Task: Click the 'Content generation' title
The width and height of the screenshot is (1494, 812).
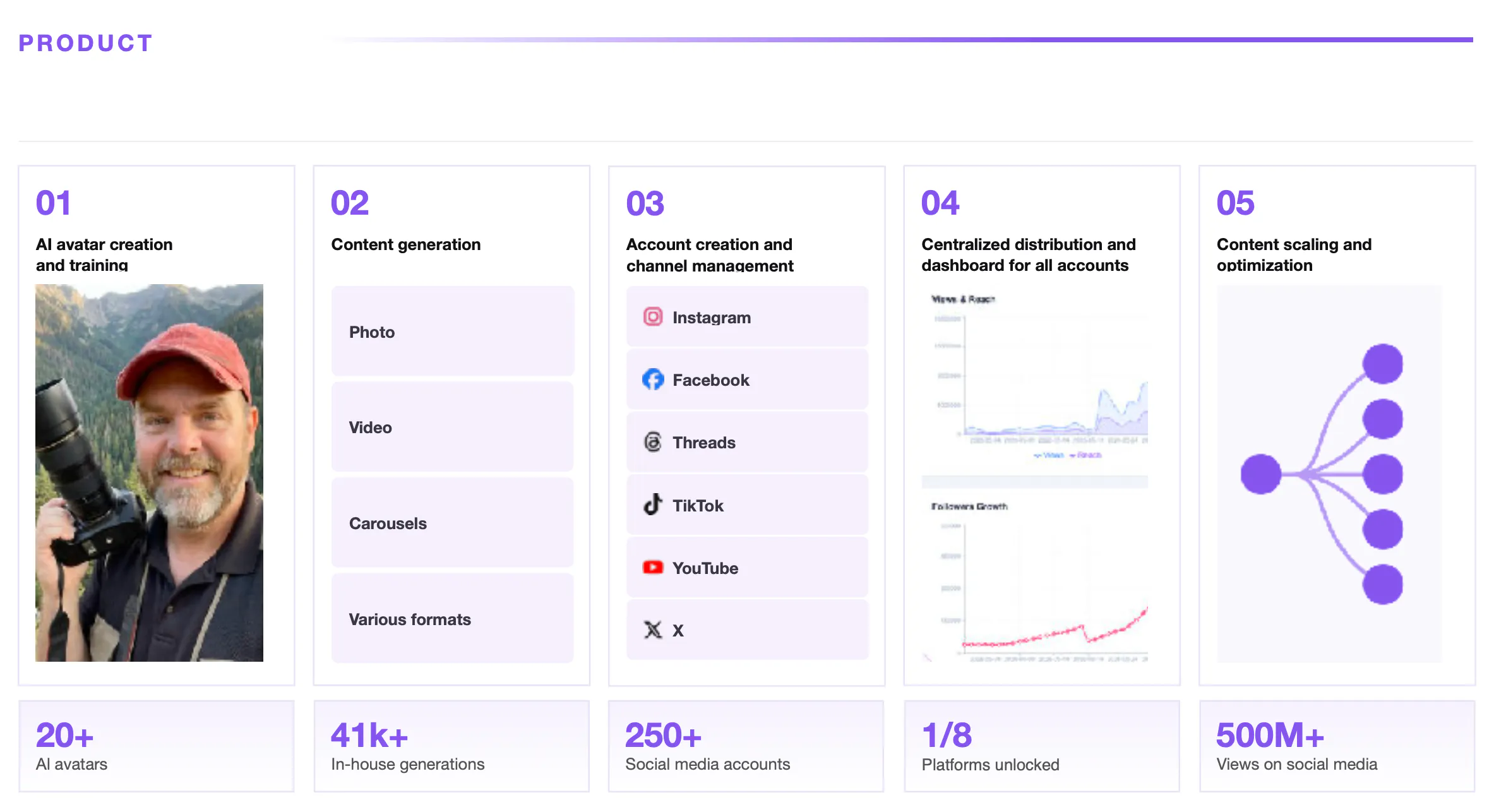Action: click(406, 244)
